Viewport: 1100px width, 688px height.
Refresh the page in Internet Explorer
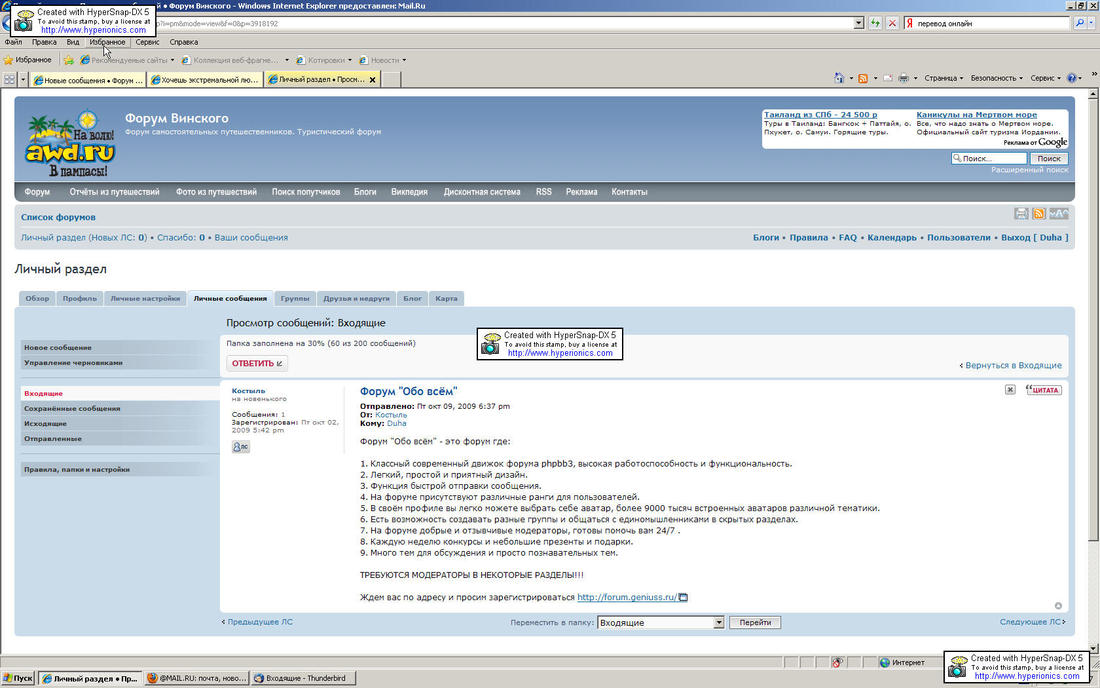(x=876, y=23)
